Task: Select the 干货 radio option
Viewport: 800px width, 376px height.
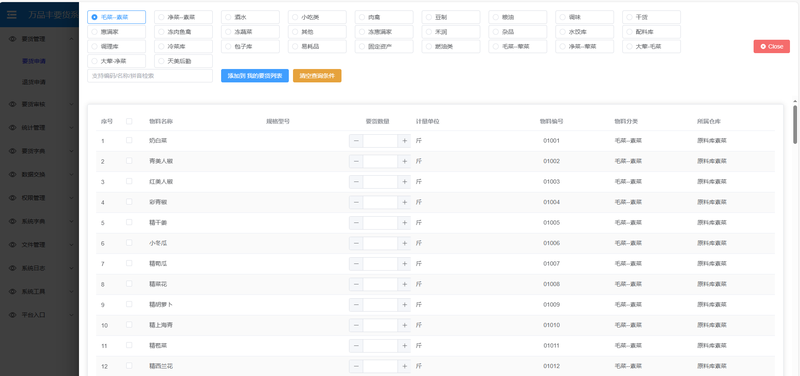Action: tap(651, 17)
